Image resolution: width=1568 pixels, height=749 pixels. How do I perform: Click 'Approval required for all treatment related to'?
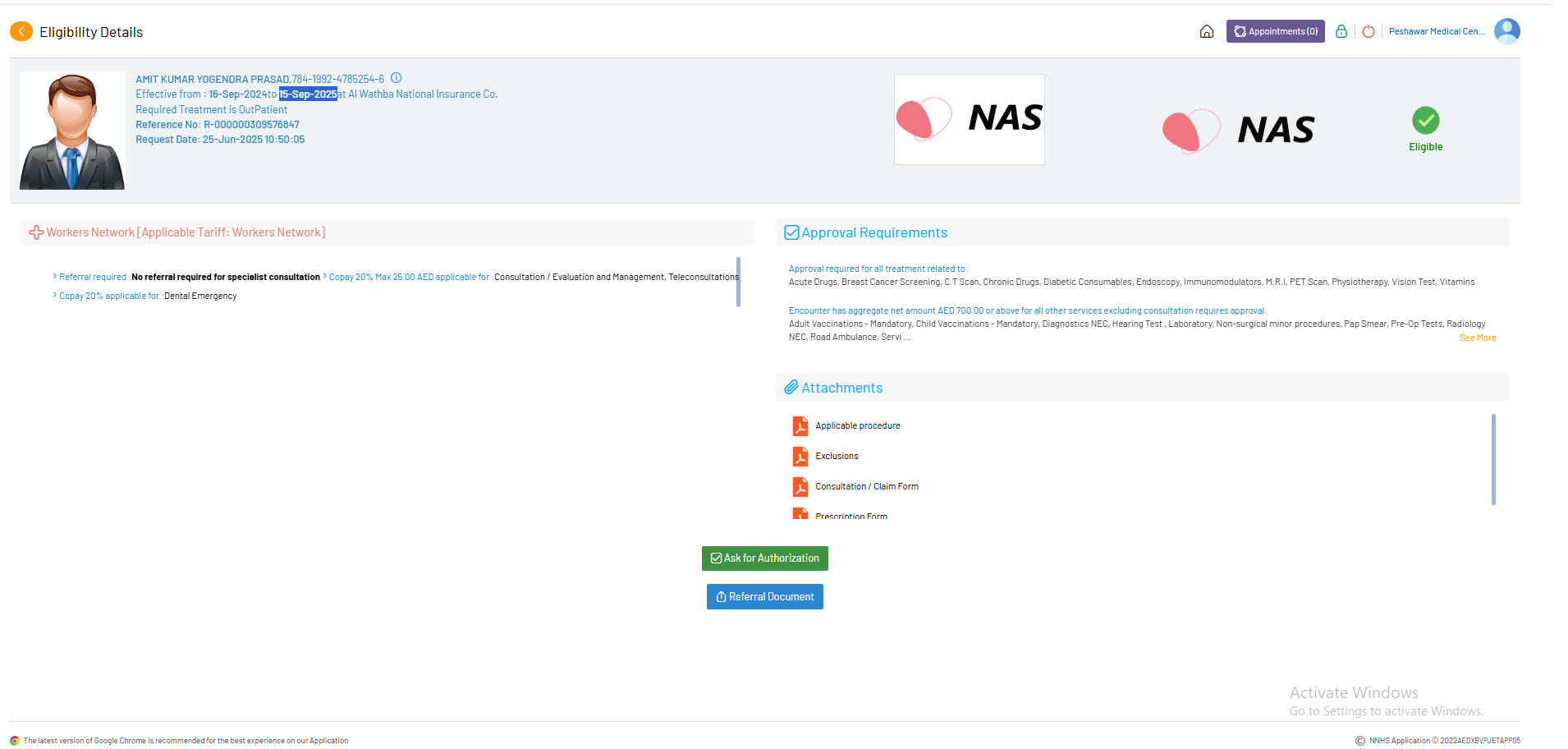(878, 269)
